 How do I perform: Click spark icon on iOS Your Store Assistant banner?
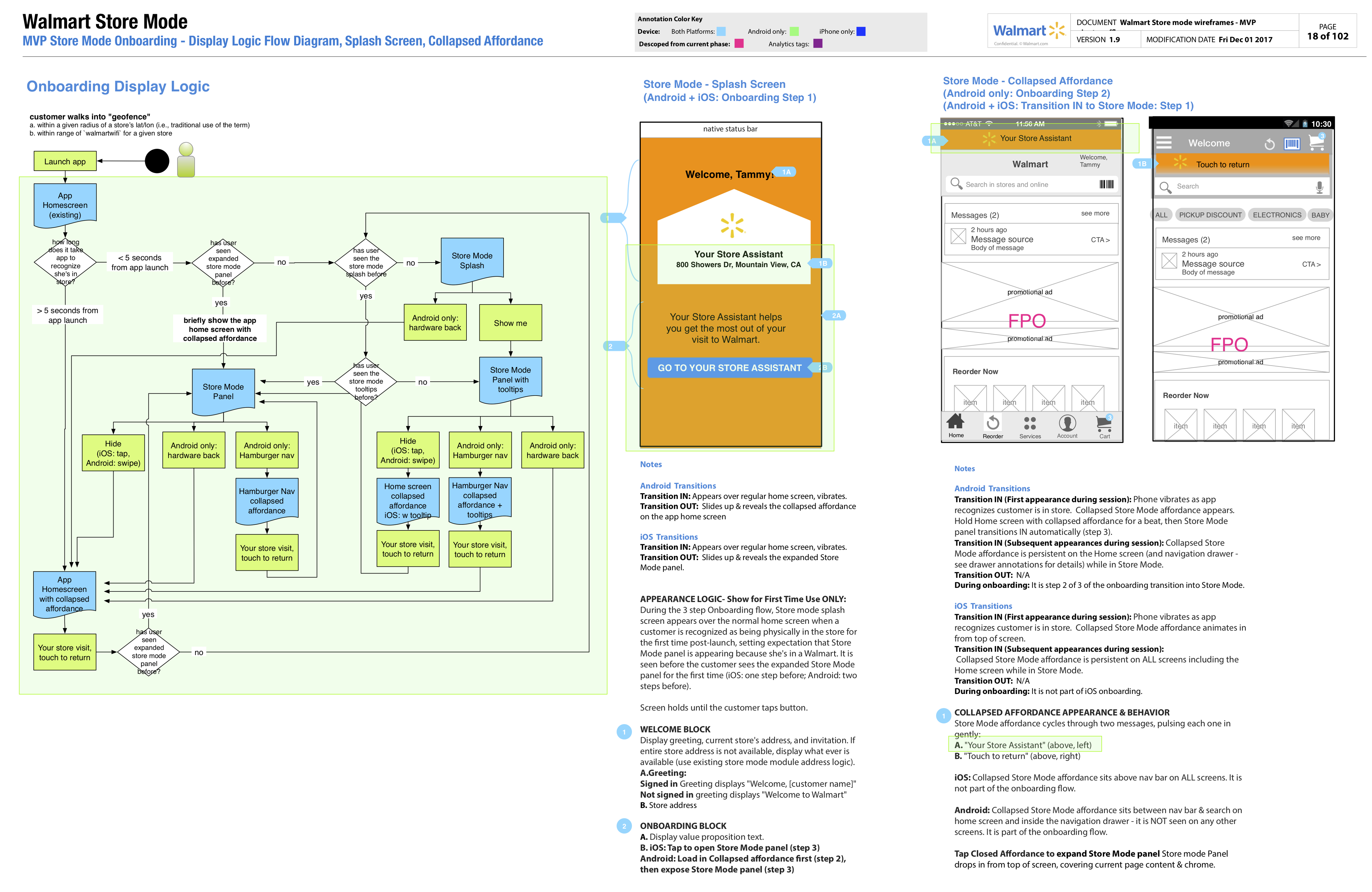tap(989, 139)
